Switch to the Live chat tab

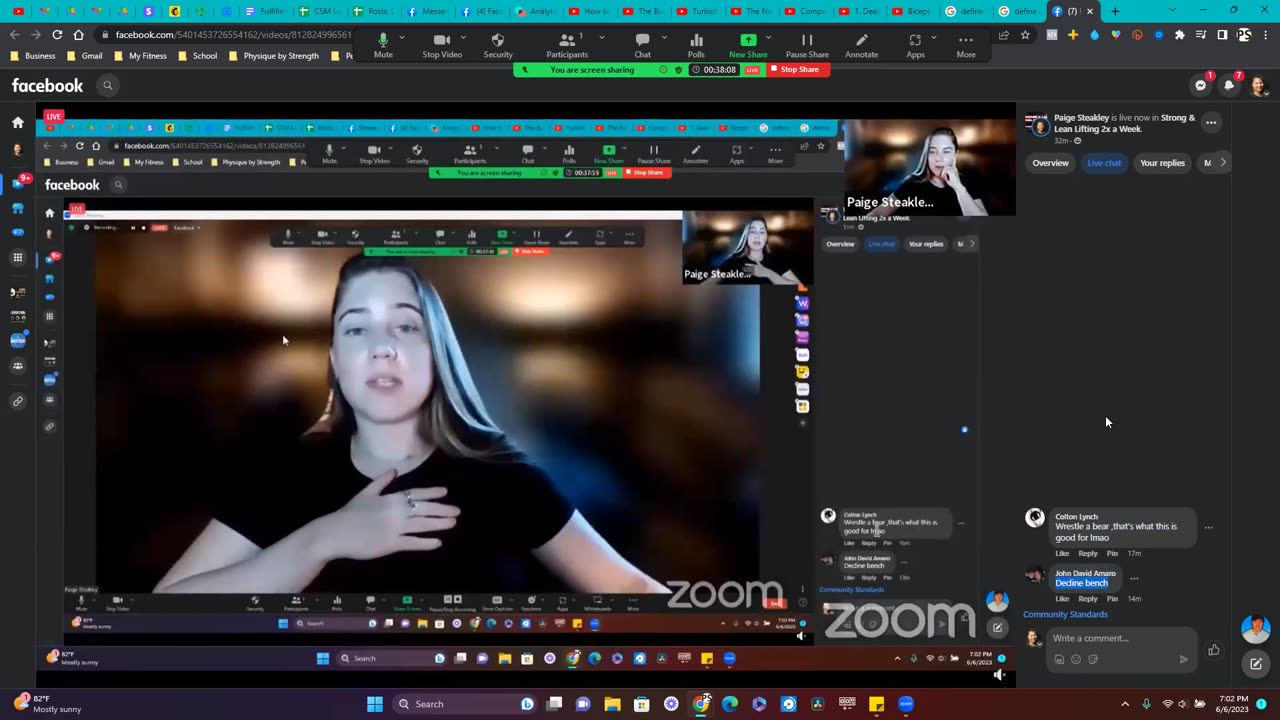(1104, 163)
